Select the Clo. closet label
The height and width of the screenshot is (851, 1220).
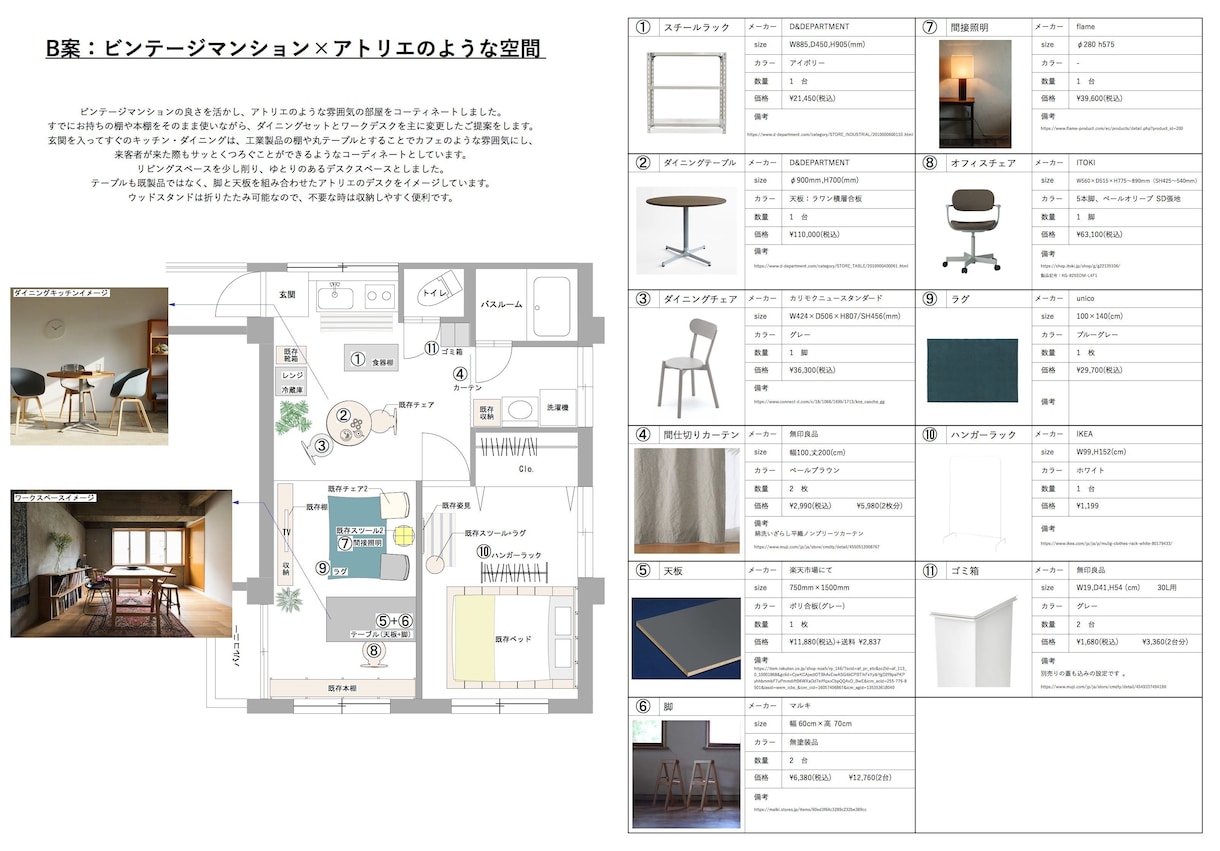526,467
